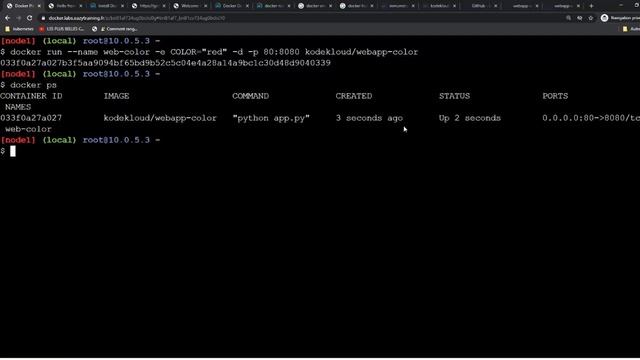Close the 'Install Do' tab

(122, 6)
